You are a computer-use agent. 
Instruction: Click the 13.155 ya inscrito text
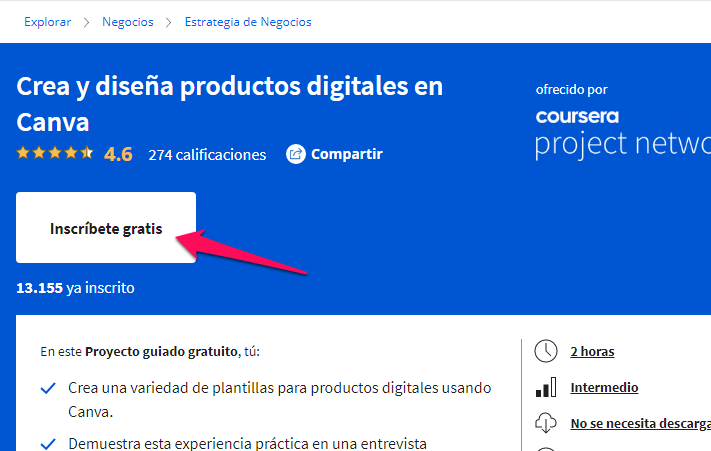point(75,288)
